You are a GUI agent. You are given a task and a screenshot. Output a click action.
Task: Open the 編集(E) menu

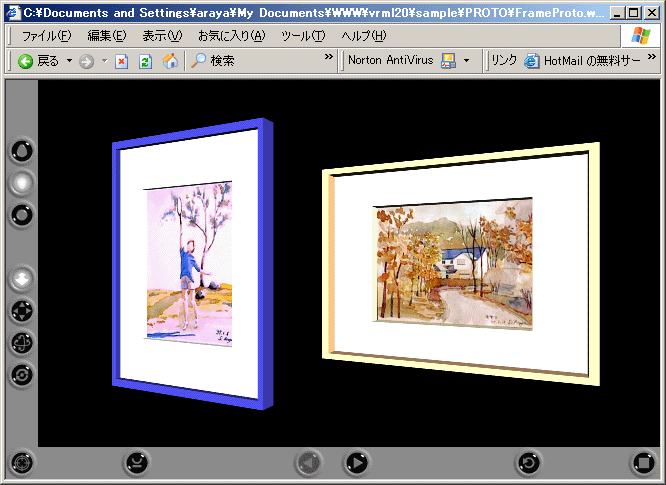click(x=107, y=36)
